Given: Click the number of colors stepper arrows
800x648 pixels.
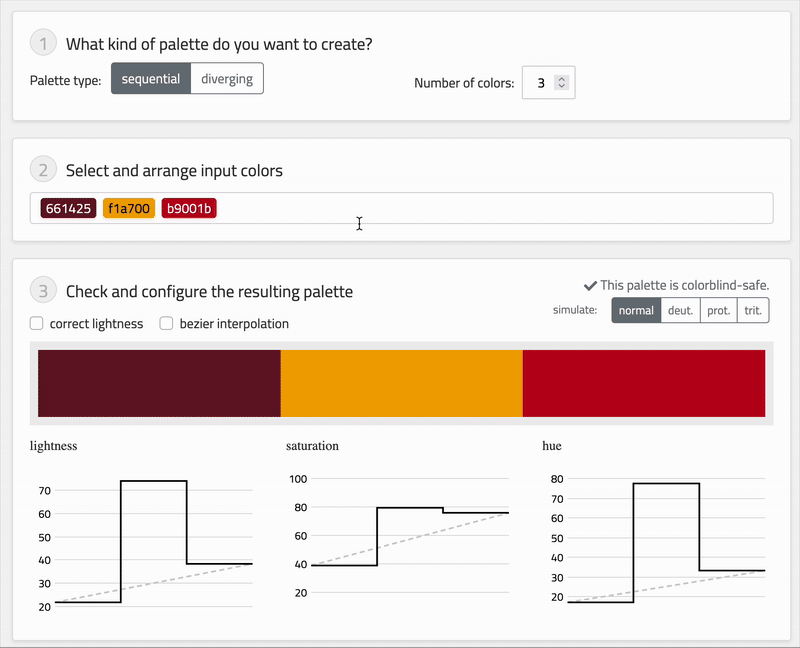Looking at the screenshot, I should (562, 83).
